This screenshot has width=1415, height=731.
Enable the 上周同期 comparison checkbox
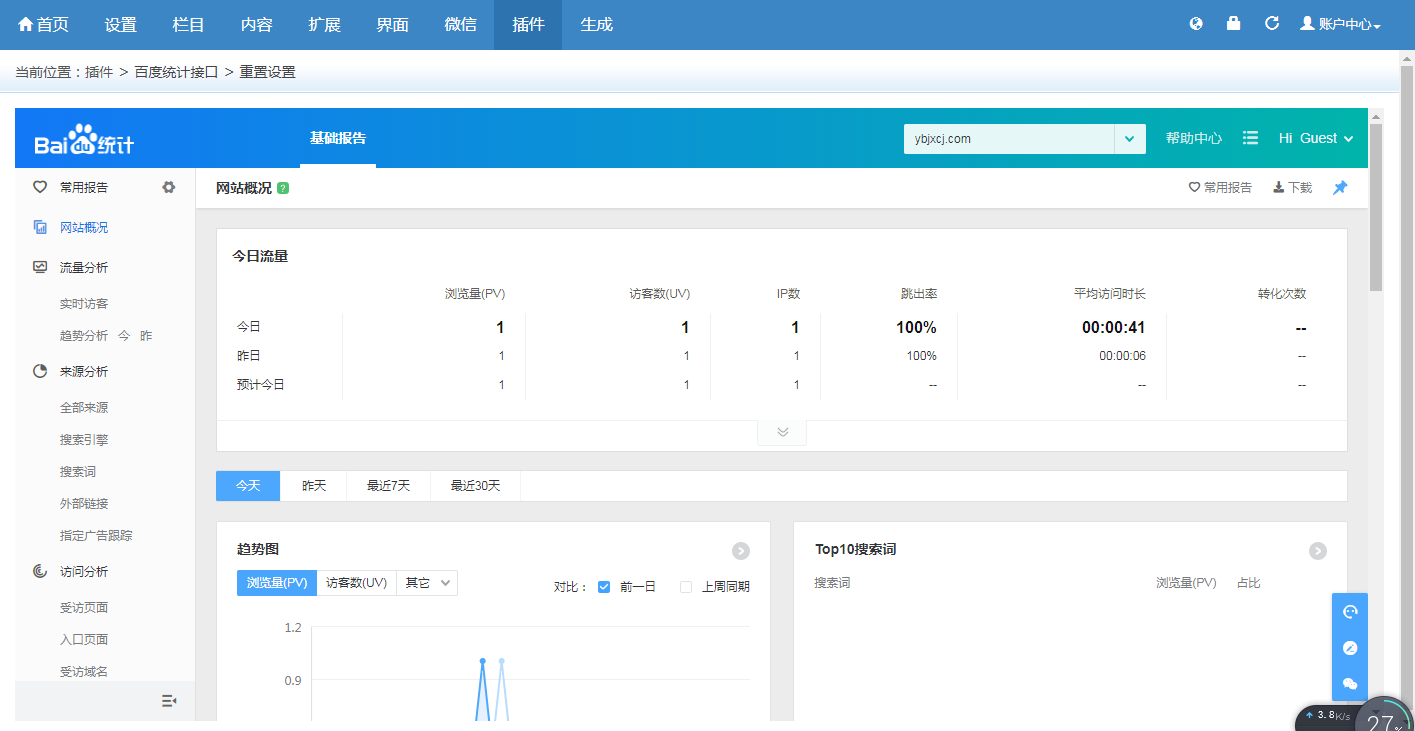[x=685, y=586]
